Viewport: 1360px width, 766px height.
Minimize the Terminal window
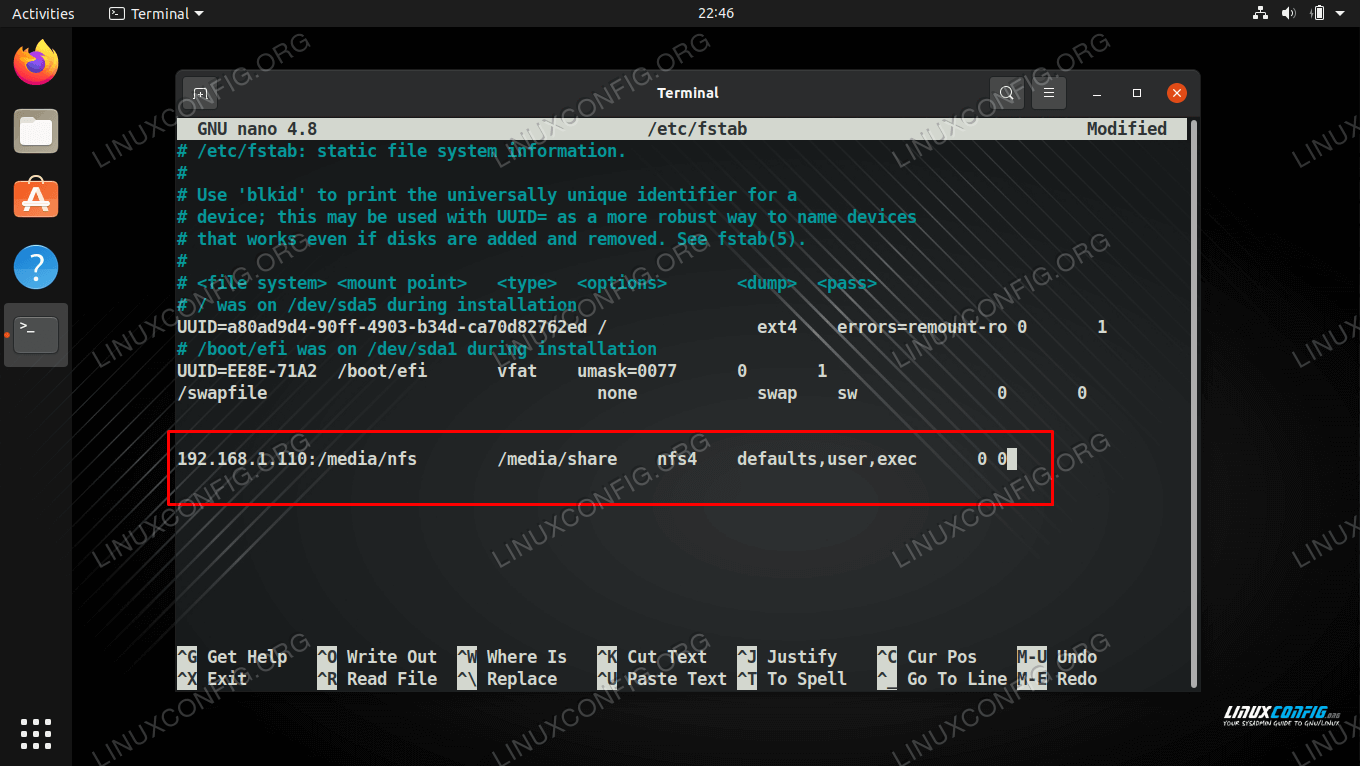click(x=1097, y=93)
